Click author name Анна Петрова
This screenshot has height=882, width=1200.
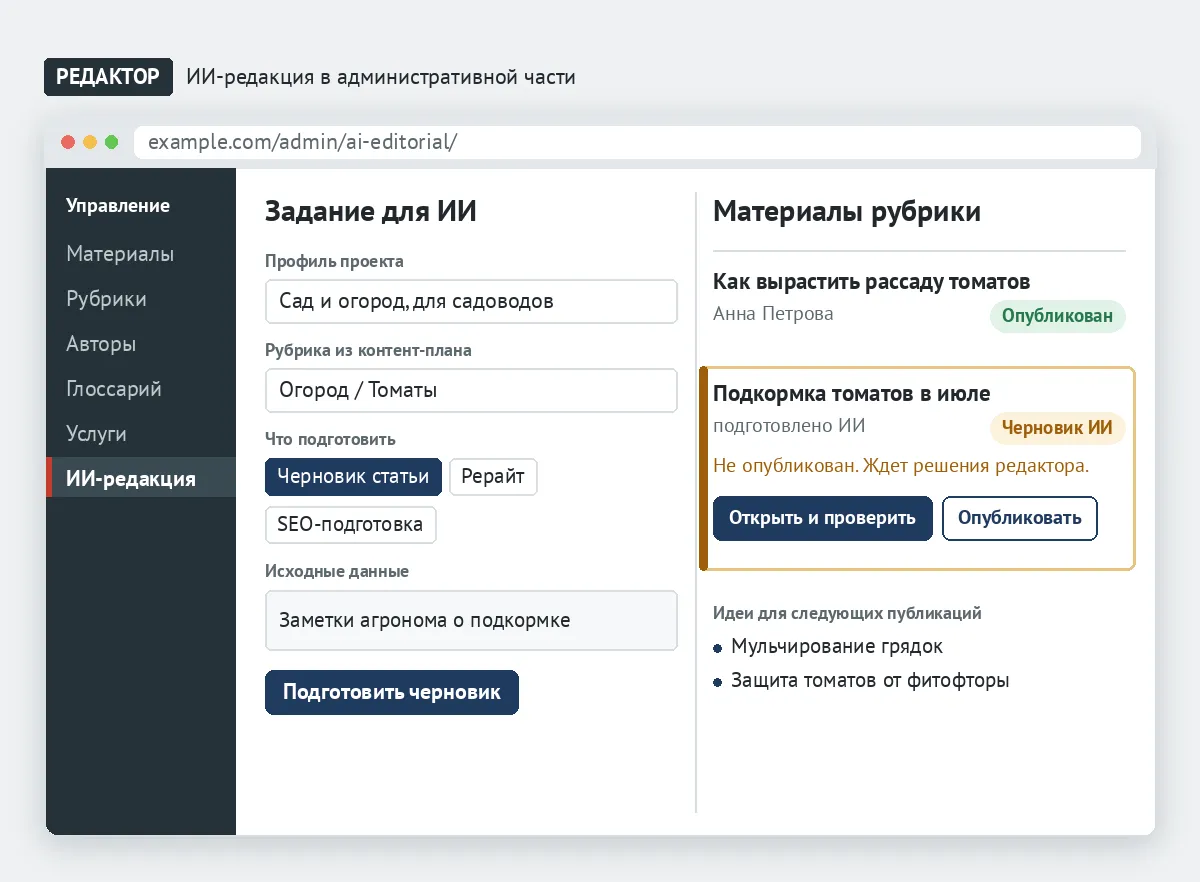(x=773, y=314)
